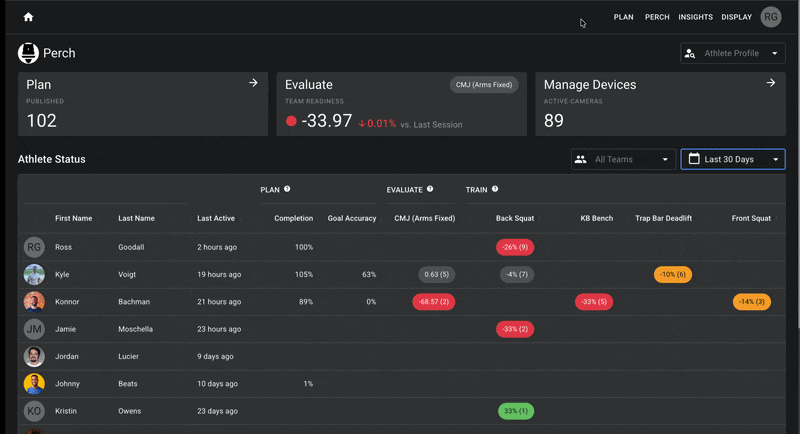Sort by Last Active column header
The width and height of the screenshot is (800, 434).
click(216, 218)
